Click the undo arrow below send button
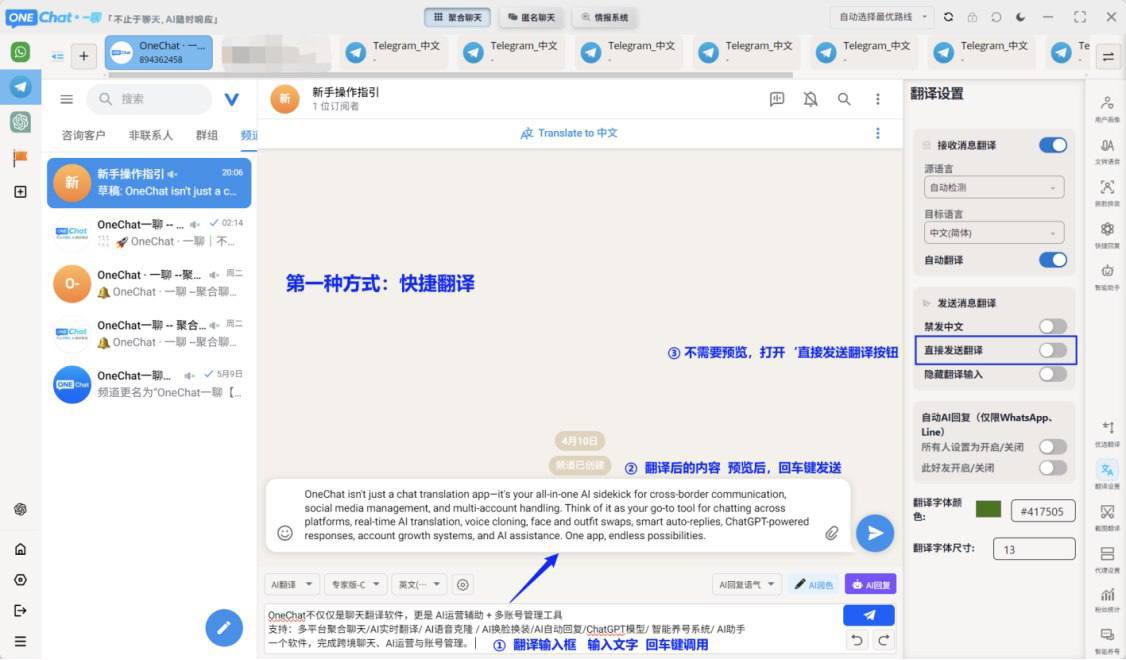This screenshot has height=660, width=1126. coord(857,639)
